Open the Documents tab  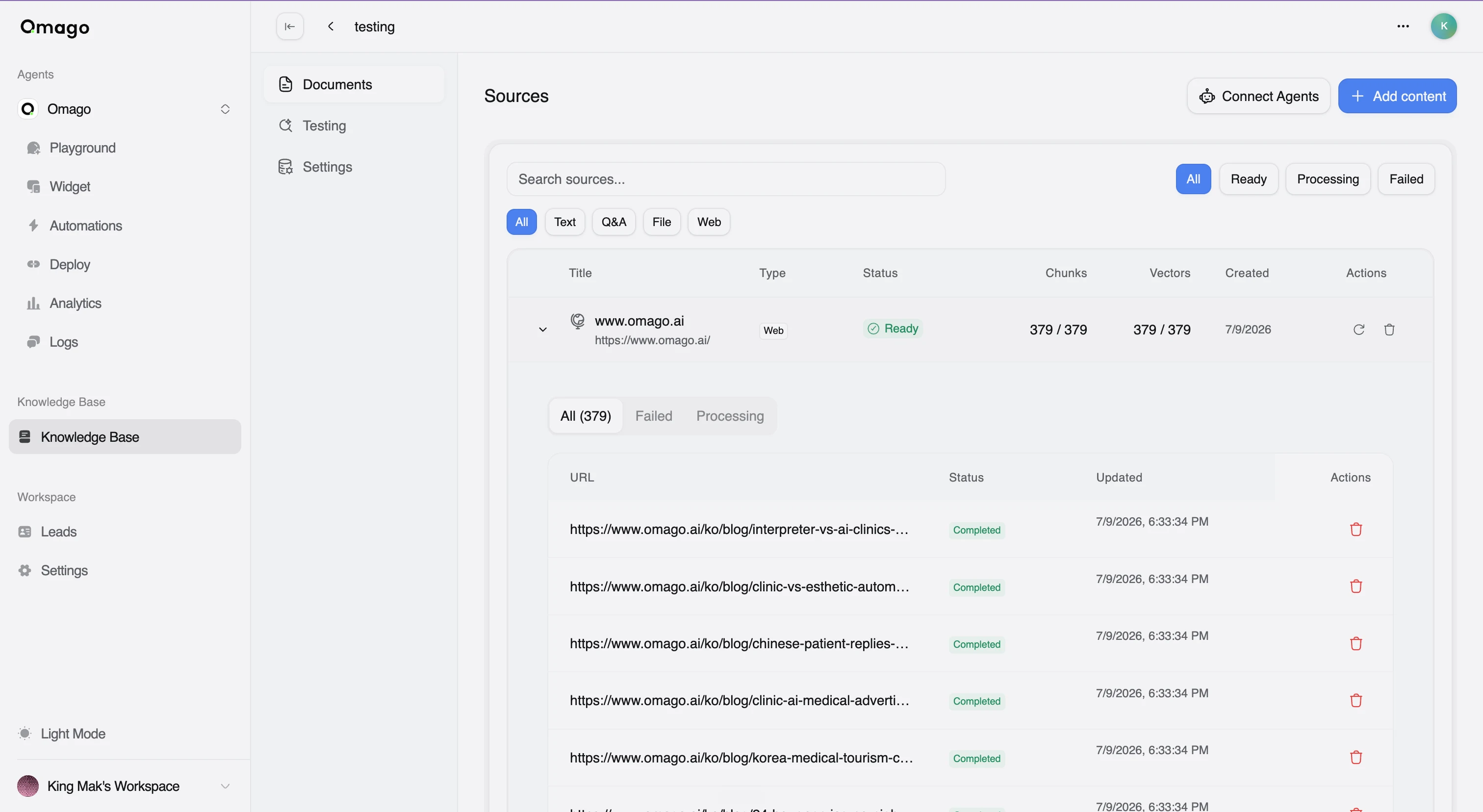355,85
